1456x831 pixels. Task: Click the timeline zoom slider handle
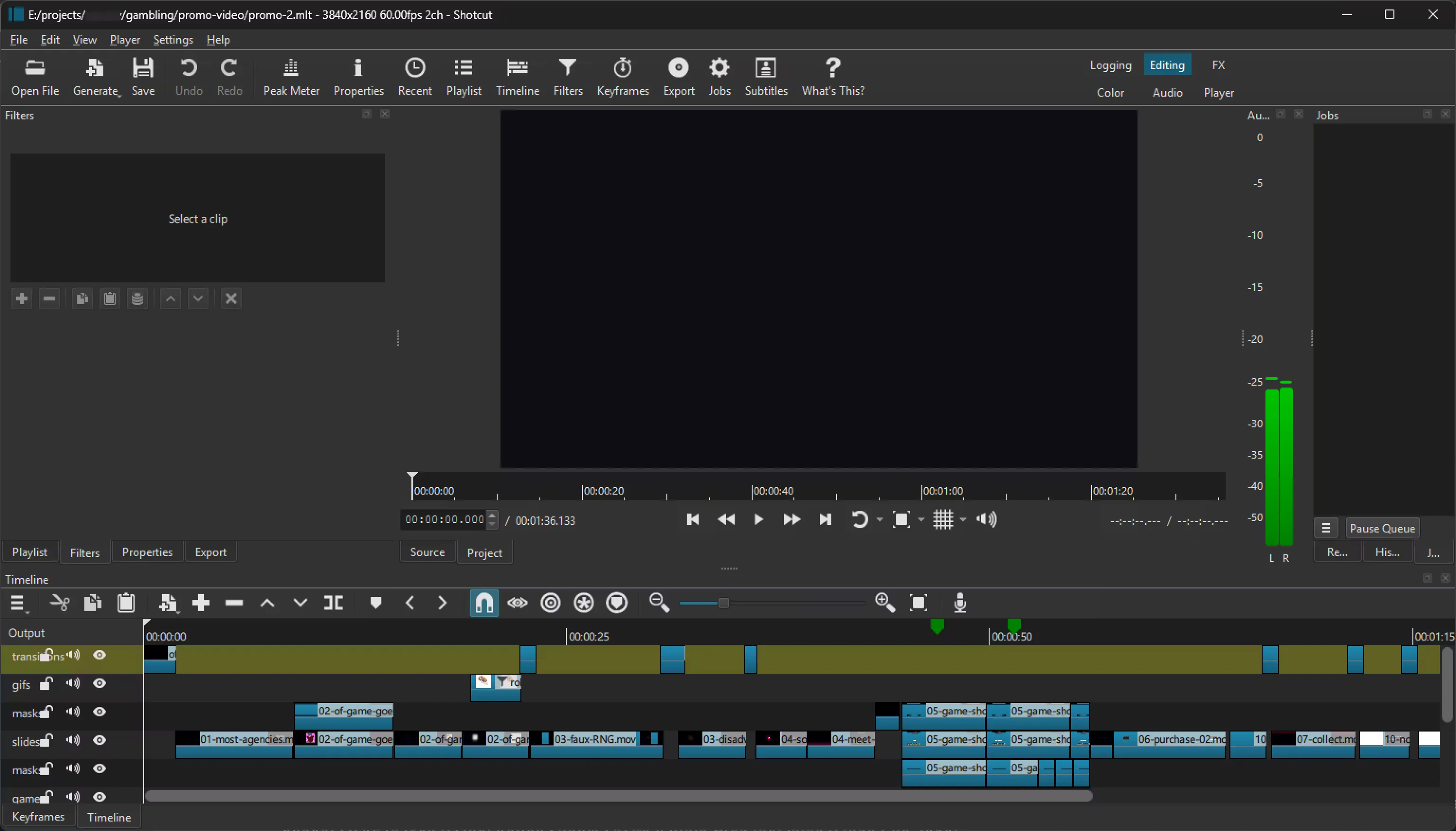tap(723, 603)
